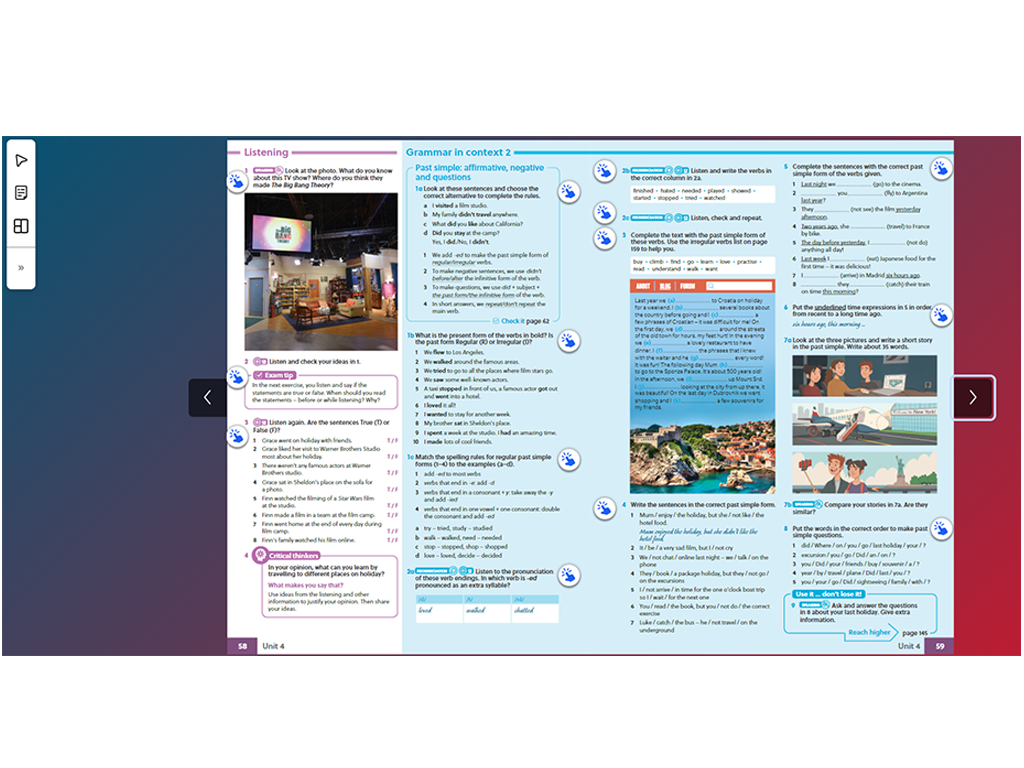Open the notes panel icon in the sidebar
The image size is (1024, 768).
[x=21, y=193]
